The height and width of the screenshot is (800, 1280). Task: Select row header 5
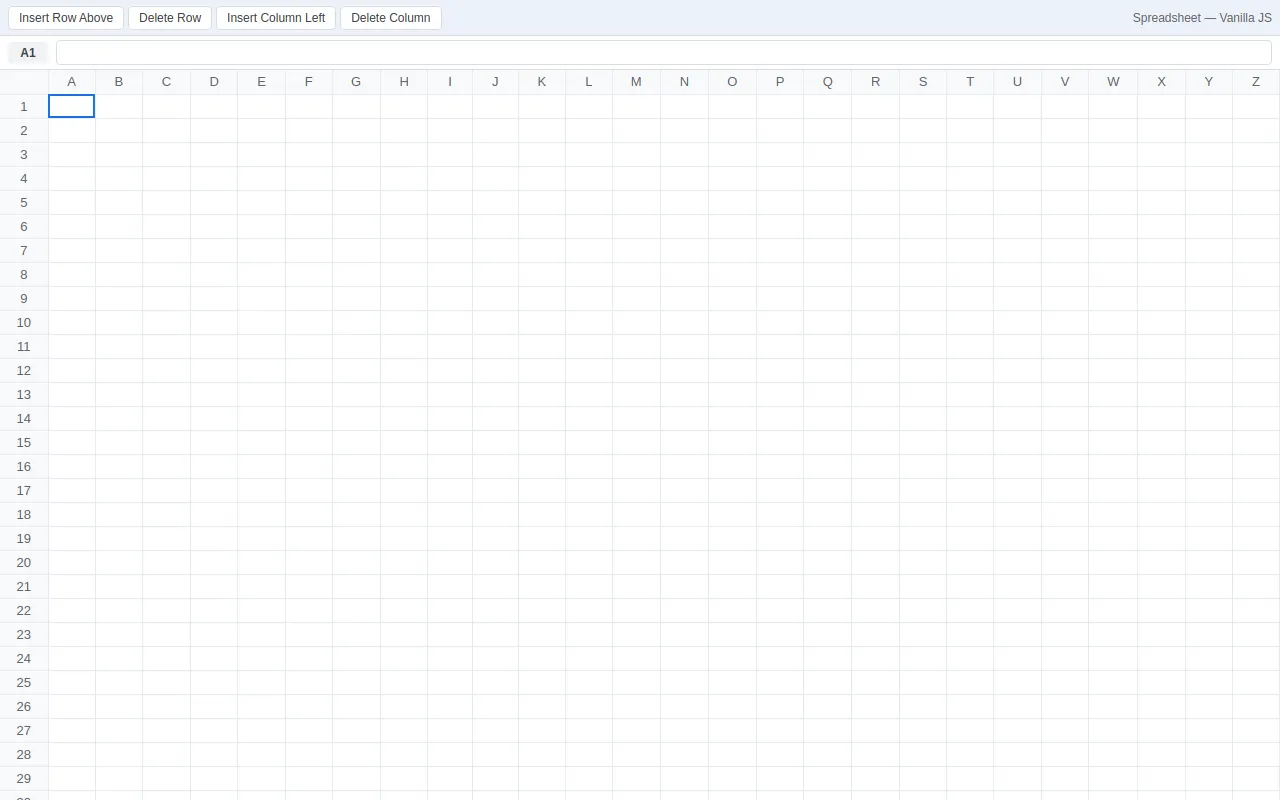pyautogui.click(x=24, y=202)
